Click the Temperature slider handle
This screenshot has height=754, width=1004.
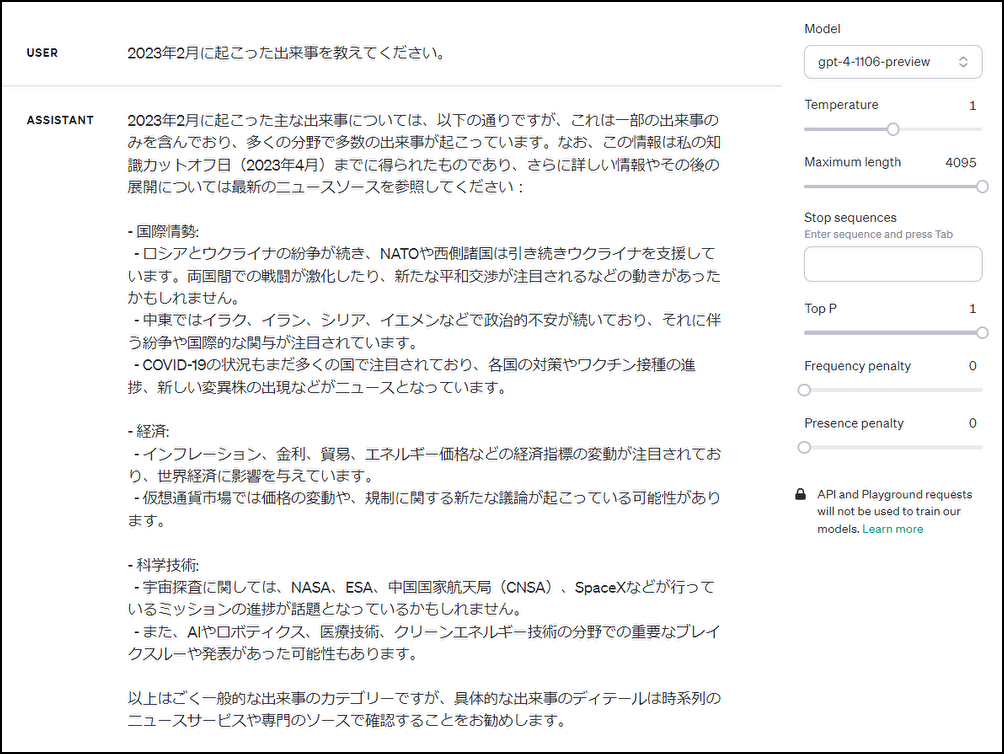[x=893, y=129]
